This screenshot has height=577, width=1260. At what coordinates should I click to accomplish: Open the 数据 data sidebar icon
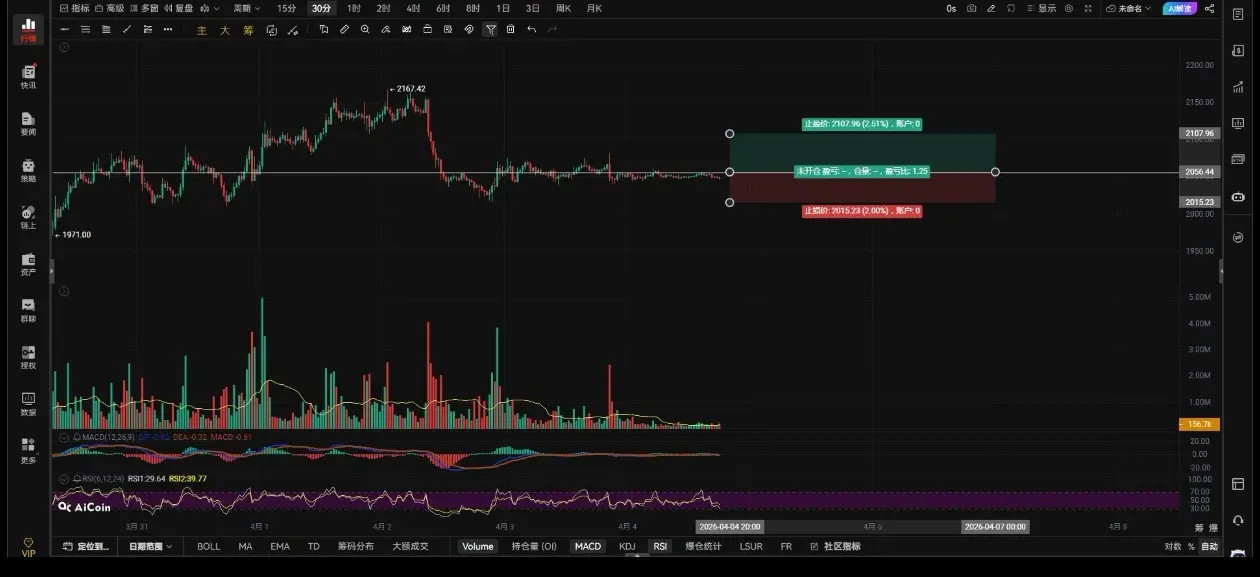point(28,404)
